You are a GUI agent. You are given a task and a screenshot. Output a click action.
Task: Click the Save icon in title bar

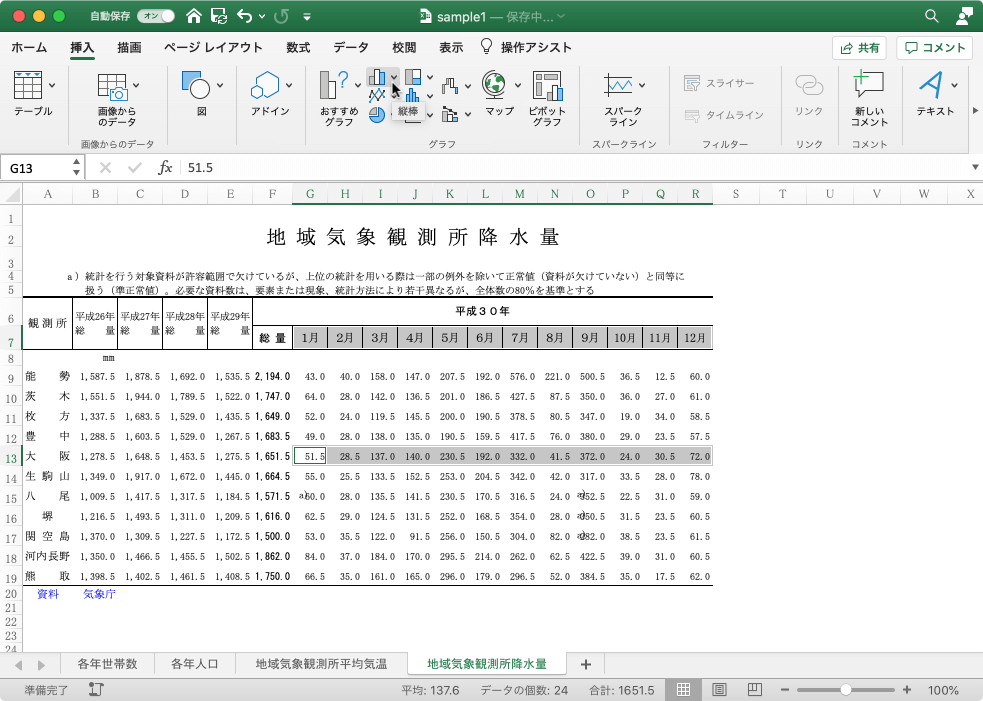219,16
